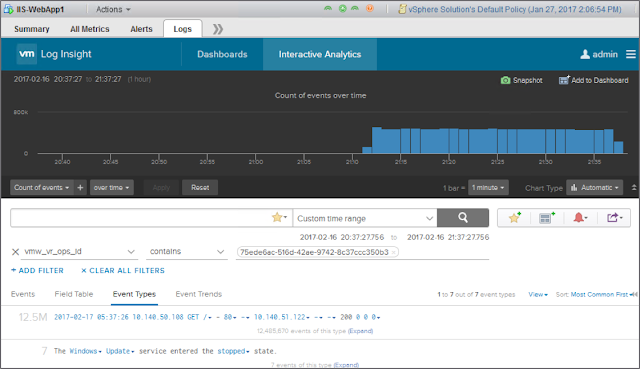
Task: Click the Update field in event text
Action: (120, 351)
